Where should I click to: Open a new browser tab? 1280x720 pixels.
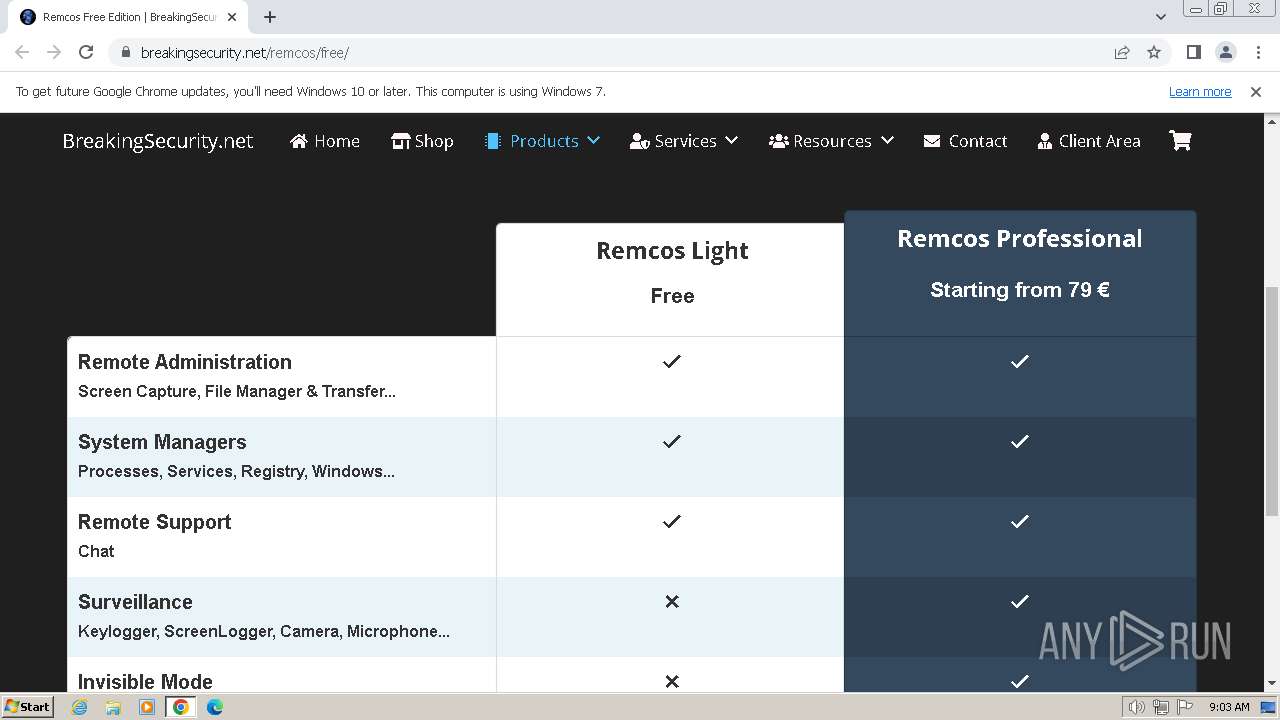[270, 17]
